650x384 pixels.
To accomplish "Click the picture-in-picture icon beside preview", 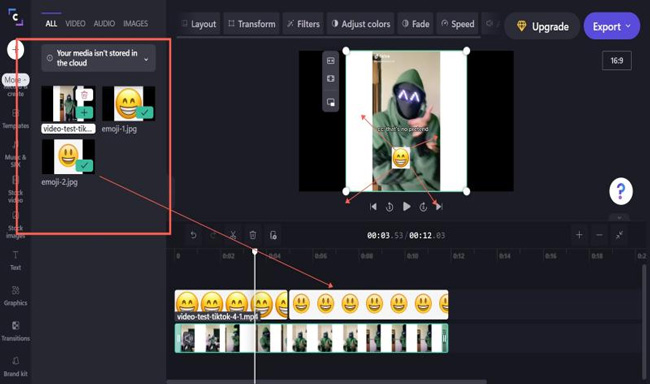I will point(330,102).
